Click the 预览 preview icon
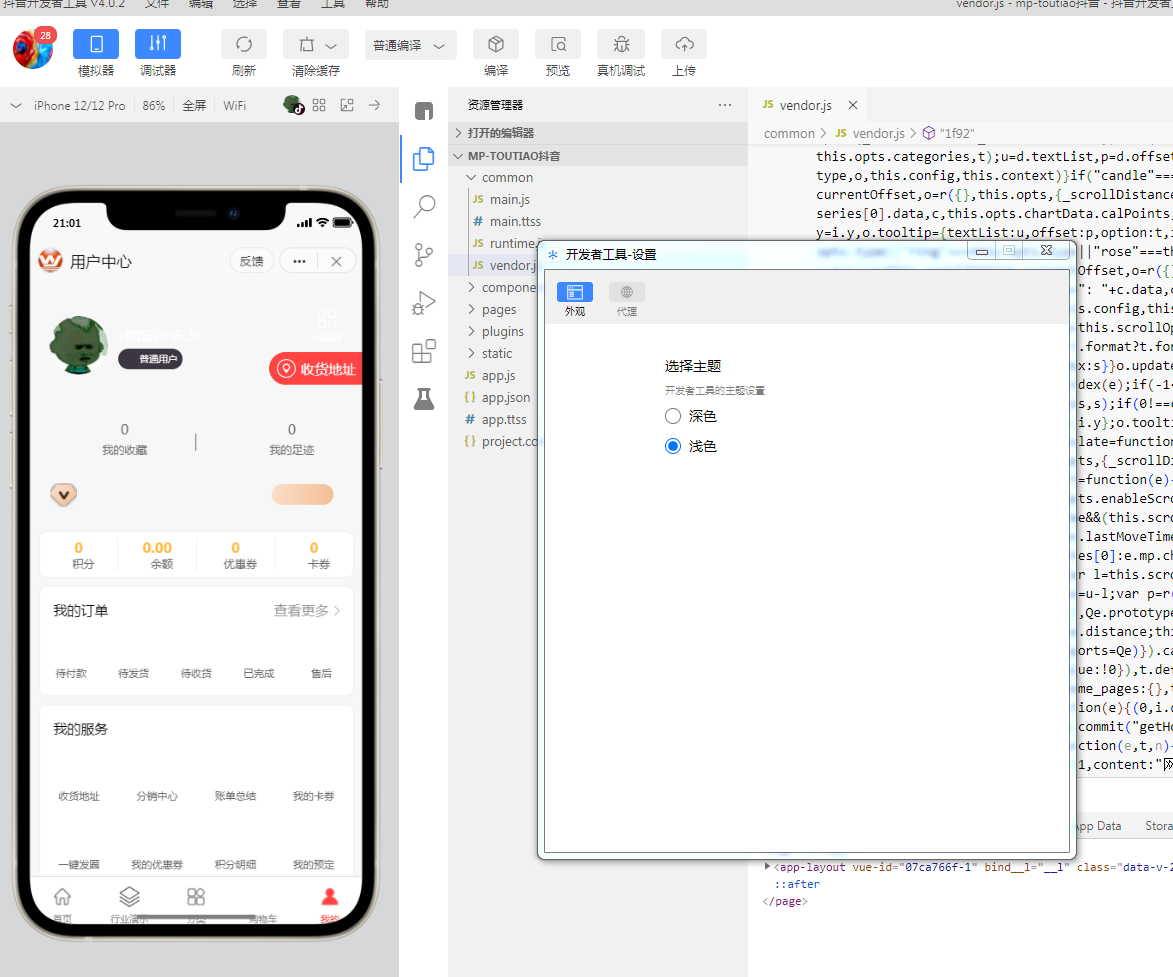This screenshot has width=1173, height=977. point(558,44)
